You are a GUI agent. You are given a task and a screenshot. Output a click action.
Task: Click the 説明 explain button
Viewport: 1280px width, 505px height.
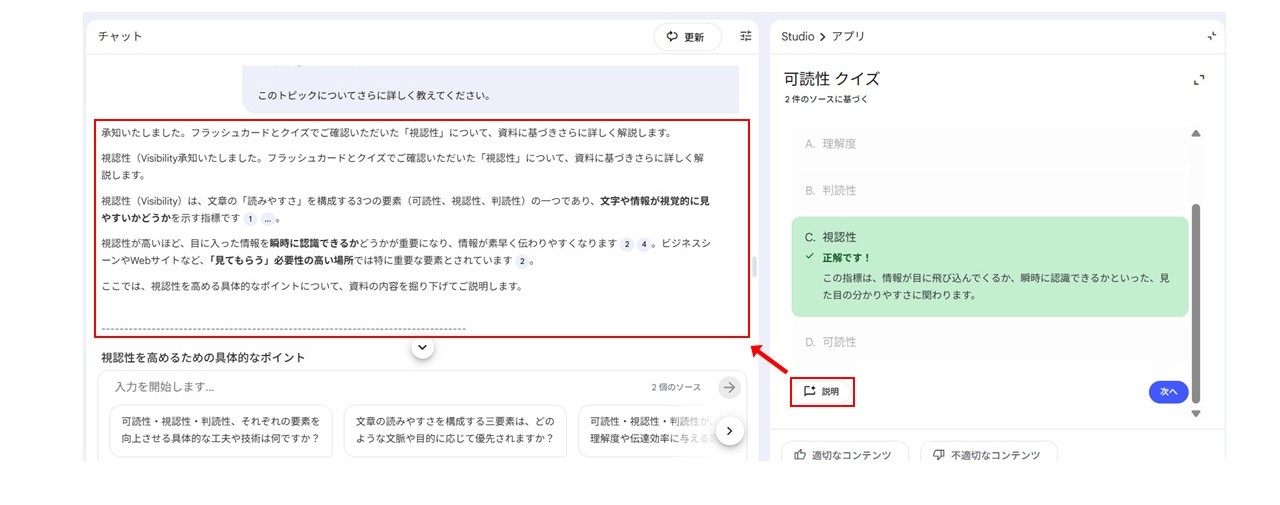click(822, 392)
